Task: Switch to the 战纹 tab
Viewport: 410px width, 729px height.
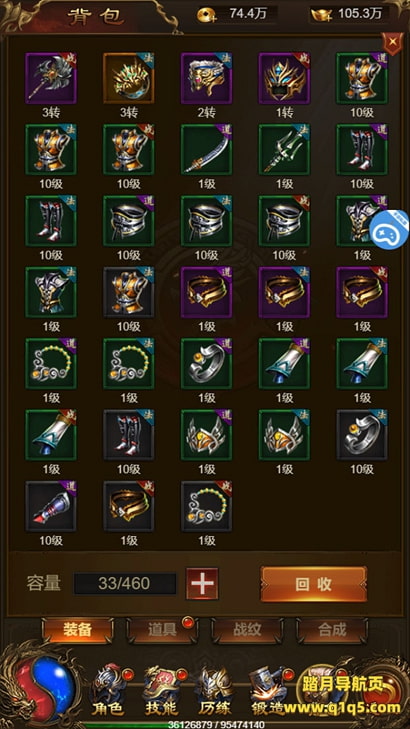Action: [x=247, y=630]
